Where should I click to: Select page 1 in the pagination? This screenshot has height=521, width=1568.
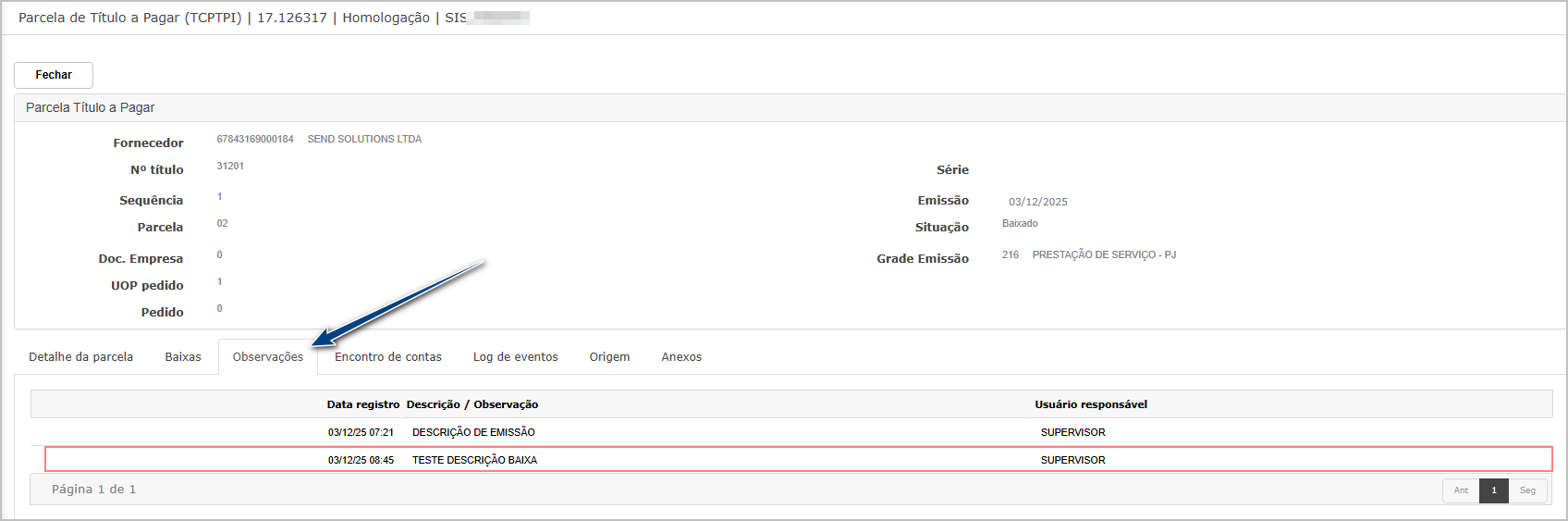(1494, 490)
